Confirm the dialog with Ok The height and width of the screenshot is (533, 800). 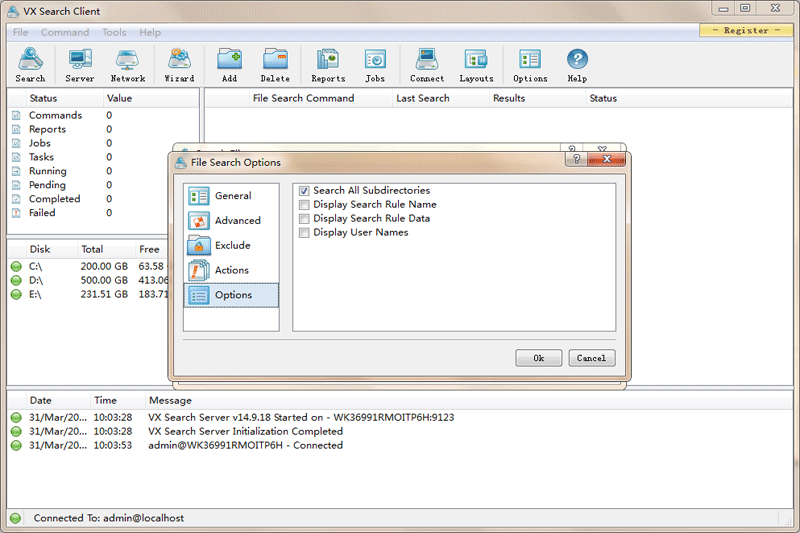coord(539,358)
